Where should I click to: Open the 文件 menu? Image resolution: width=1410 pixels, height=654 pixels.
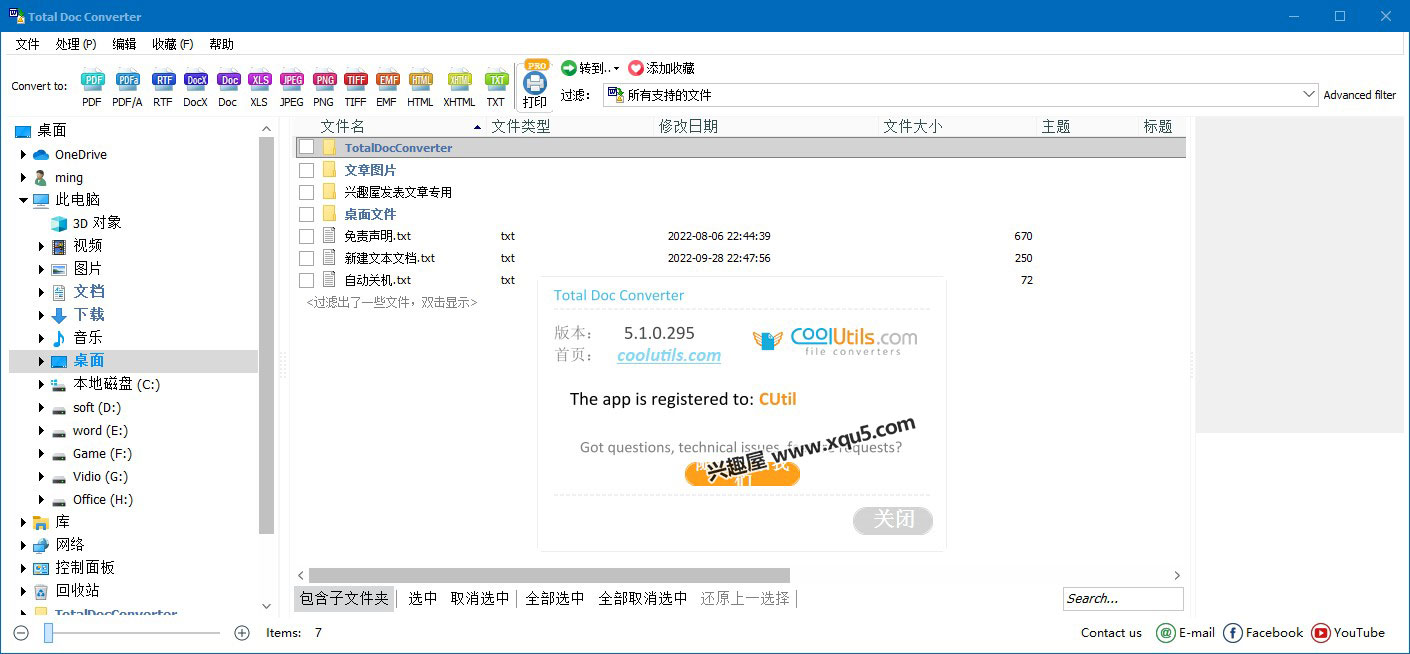pyautogui.click(x=27, y=44)
